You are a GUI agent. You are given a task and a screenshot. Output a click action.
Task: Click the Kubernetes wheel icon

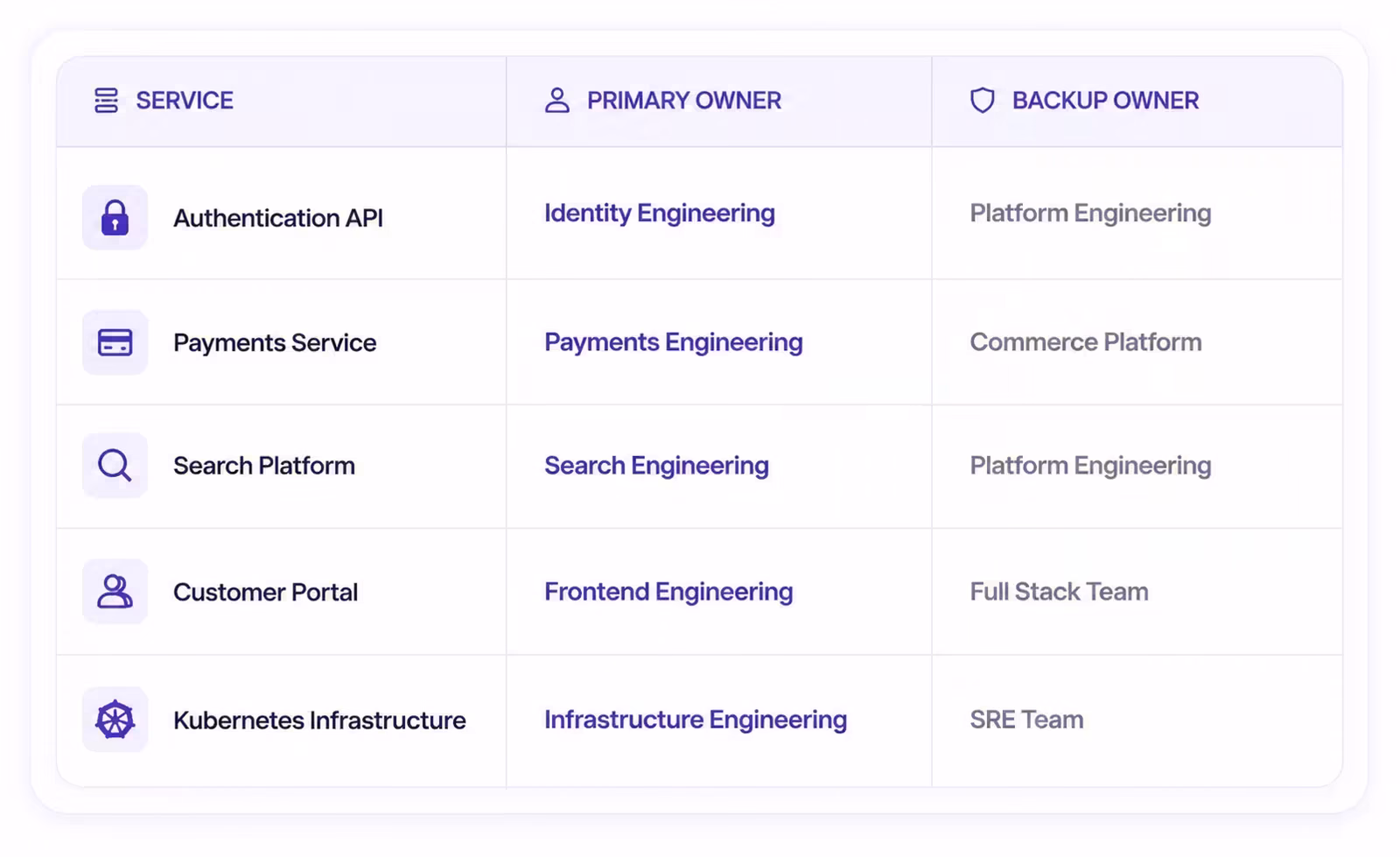pyautogui.click(x=115, y=720)
